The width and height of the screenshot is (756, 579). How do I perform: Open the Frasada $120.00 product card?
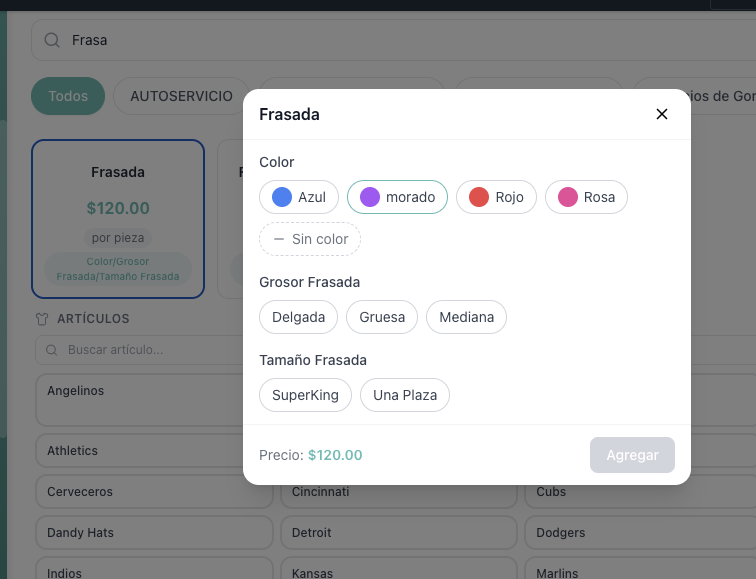pyautogui.click(x=118, y=219)
